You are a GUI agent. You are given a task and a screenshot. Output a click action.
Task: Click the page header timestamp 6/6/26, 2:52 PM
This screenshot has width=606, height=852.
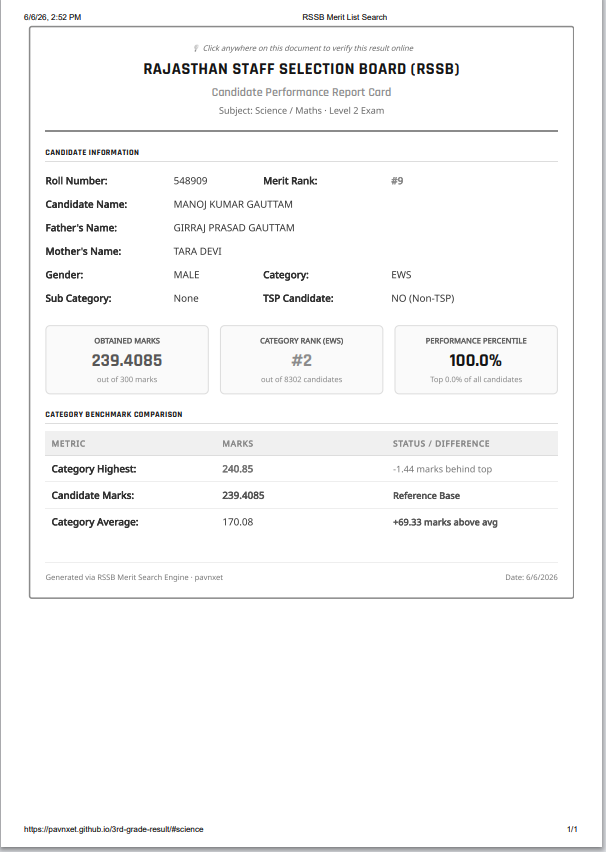pyautogui.click(x=53, y=17)
